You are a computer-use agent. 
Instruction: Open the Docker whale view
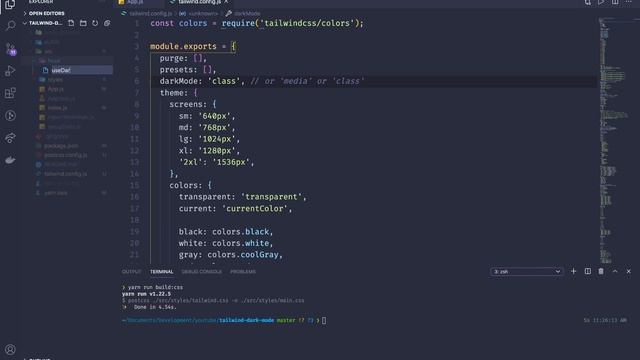[10, 160]
